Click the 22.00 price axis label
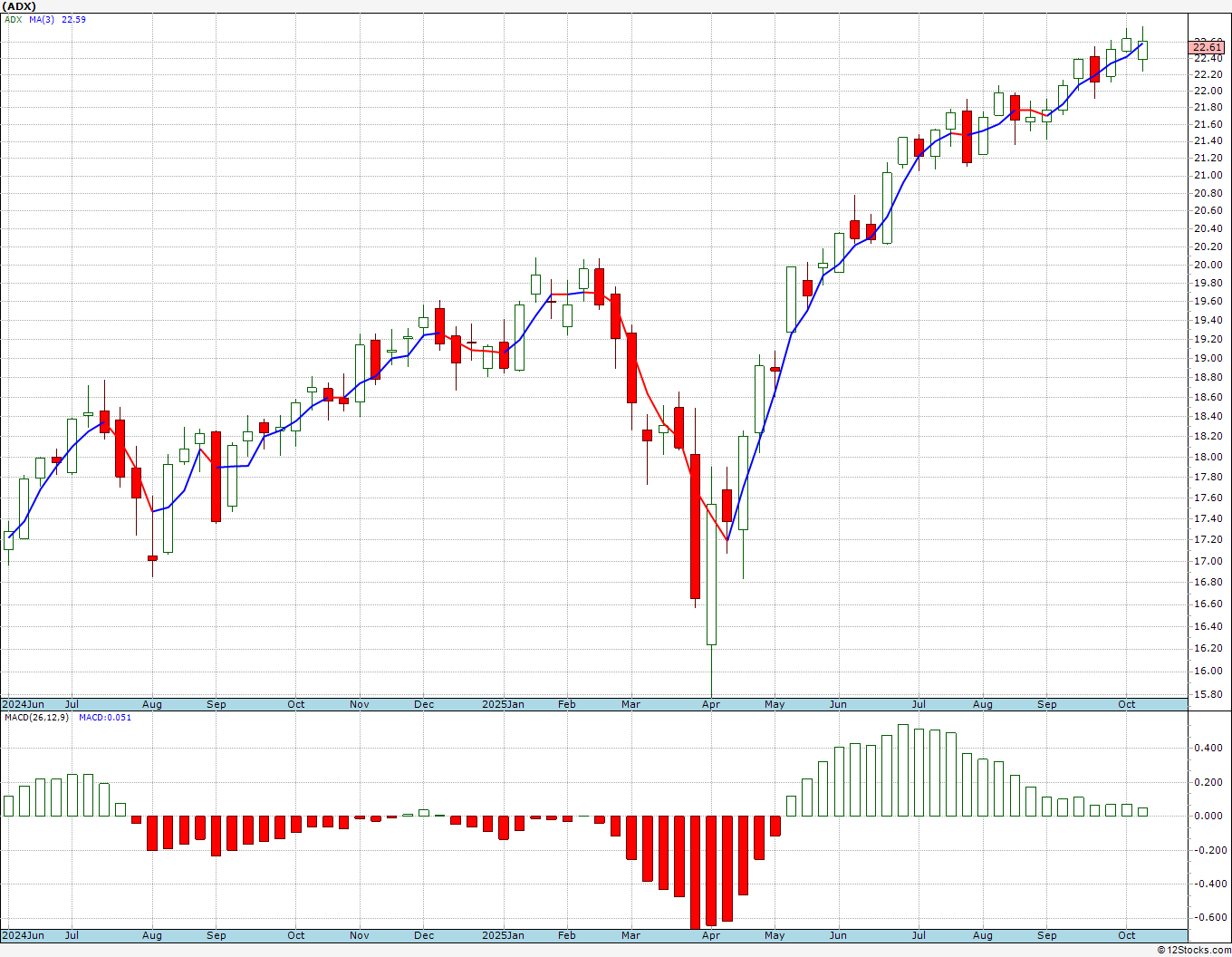The height and width of the screenshot is (957, 1232). (x=1209, y=91)
